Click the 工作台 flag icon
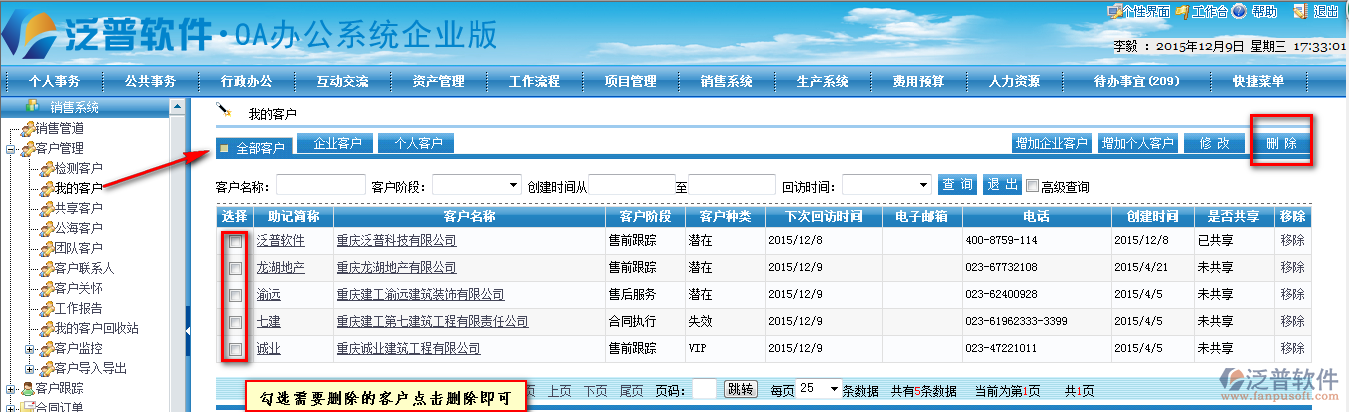This screenshot has width=1349, height=412. 1182,11
